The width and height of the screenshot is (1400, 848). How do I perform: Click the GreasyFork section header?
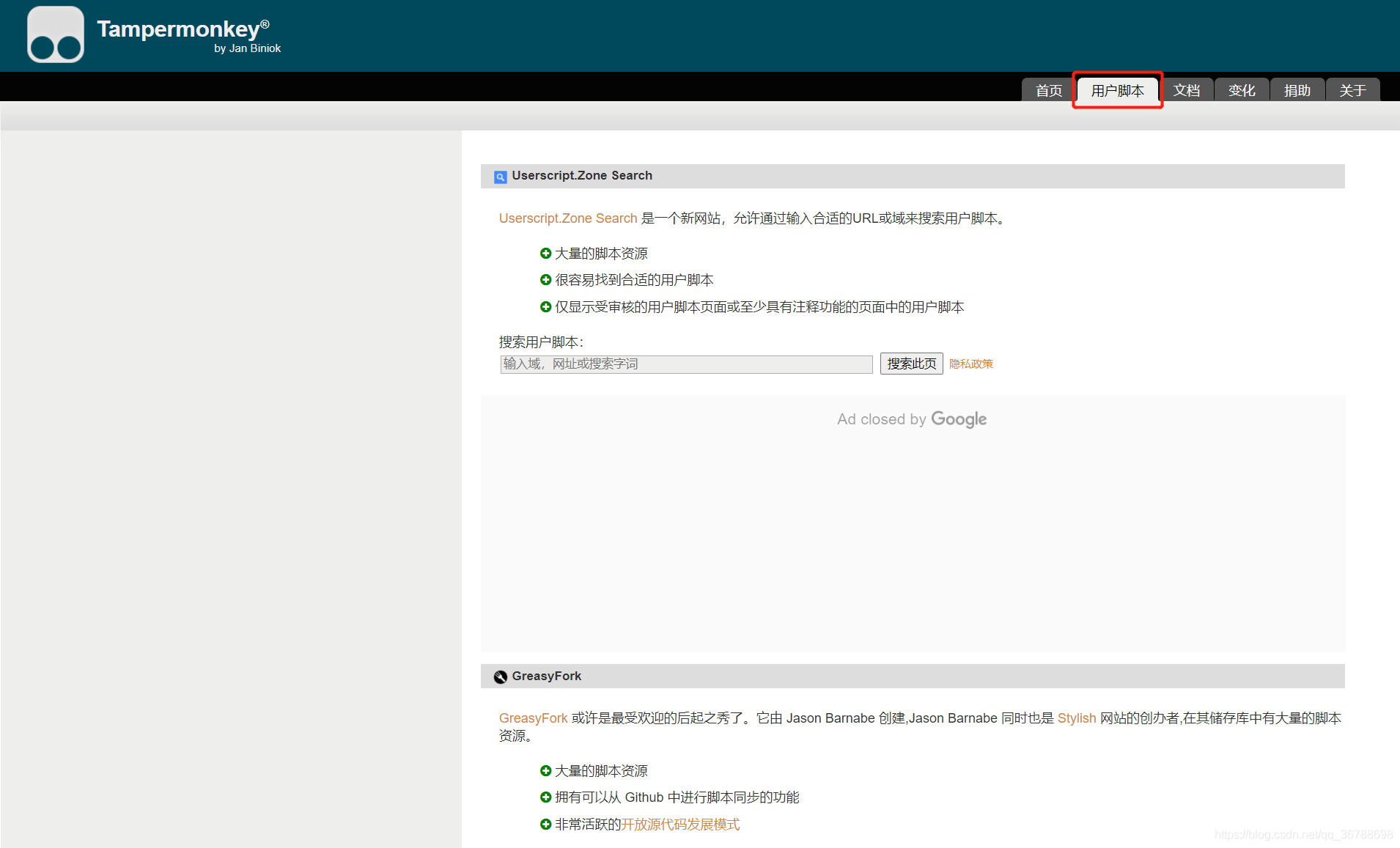coord(913,676)
